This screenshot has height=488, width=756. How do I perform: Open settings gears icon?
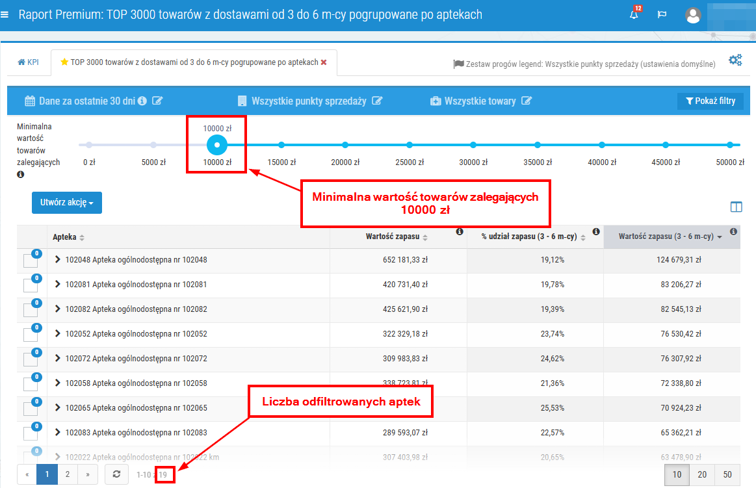tap(735, 61)
